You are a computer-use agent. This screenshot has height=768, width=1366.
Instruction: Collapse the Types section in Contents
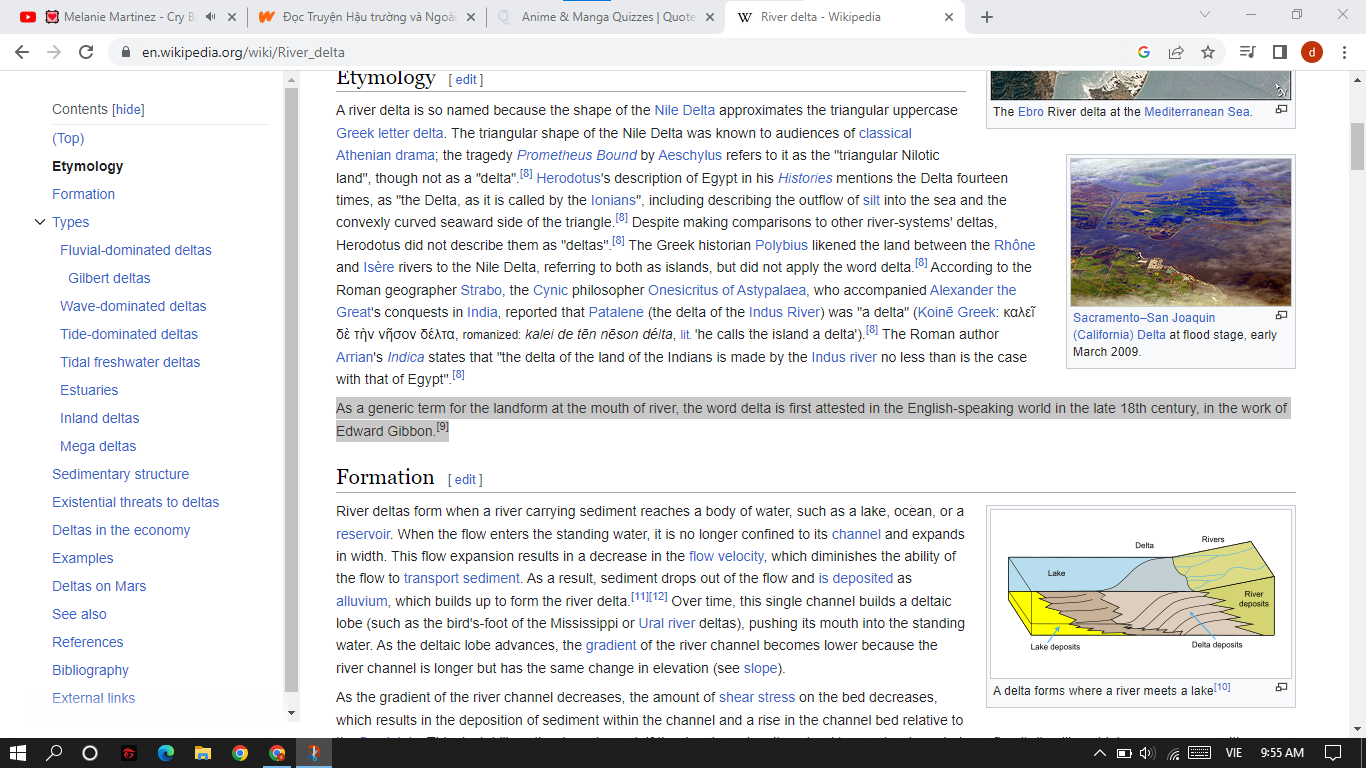tap(40, 222)
